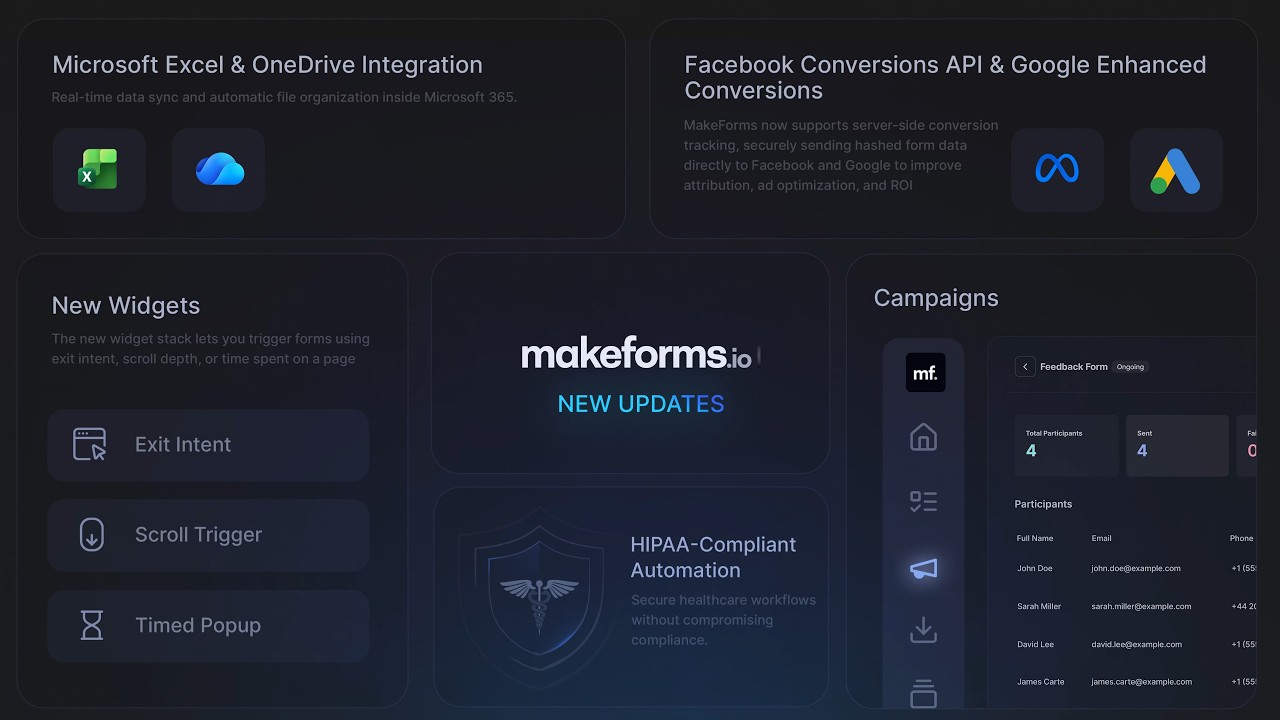Click the New Widgets heading
1280x720 pixels.
126,306
